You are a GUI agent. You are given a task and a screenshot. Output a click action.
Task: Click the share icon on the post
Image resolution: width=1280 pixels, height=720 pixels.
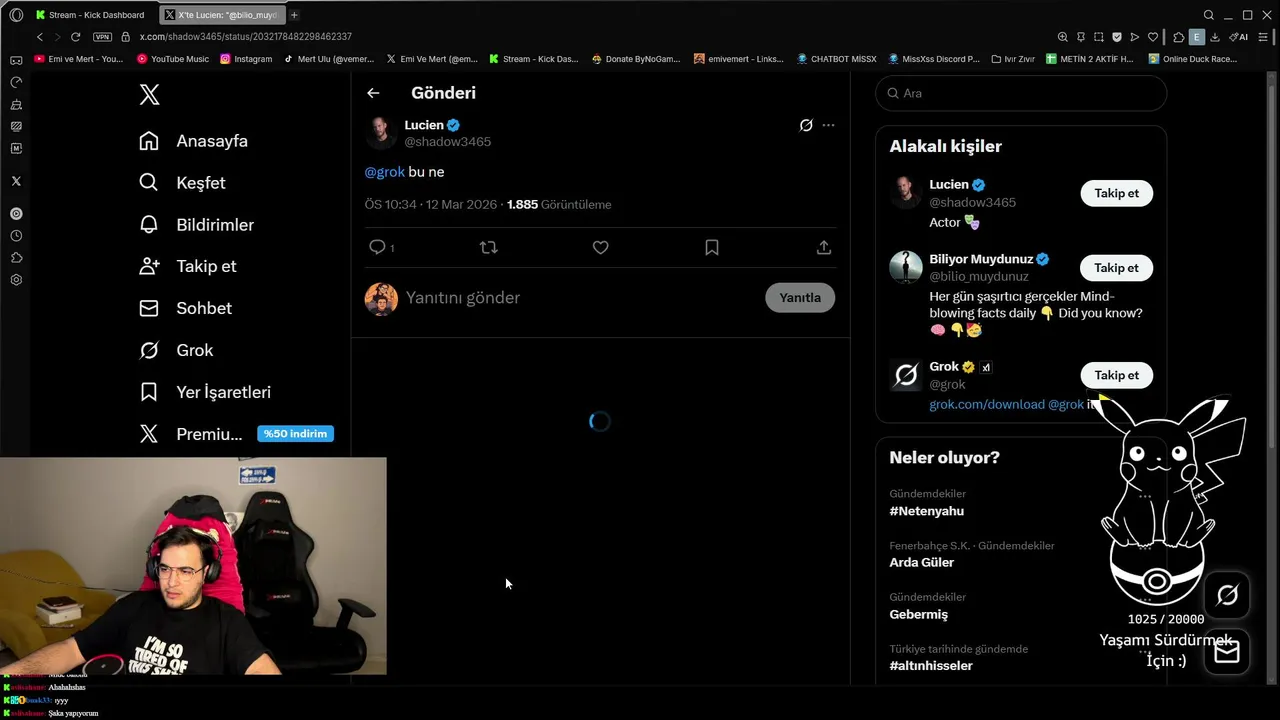824,247
